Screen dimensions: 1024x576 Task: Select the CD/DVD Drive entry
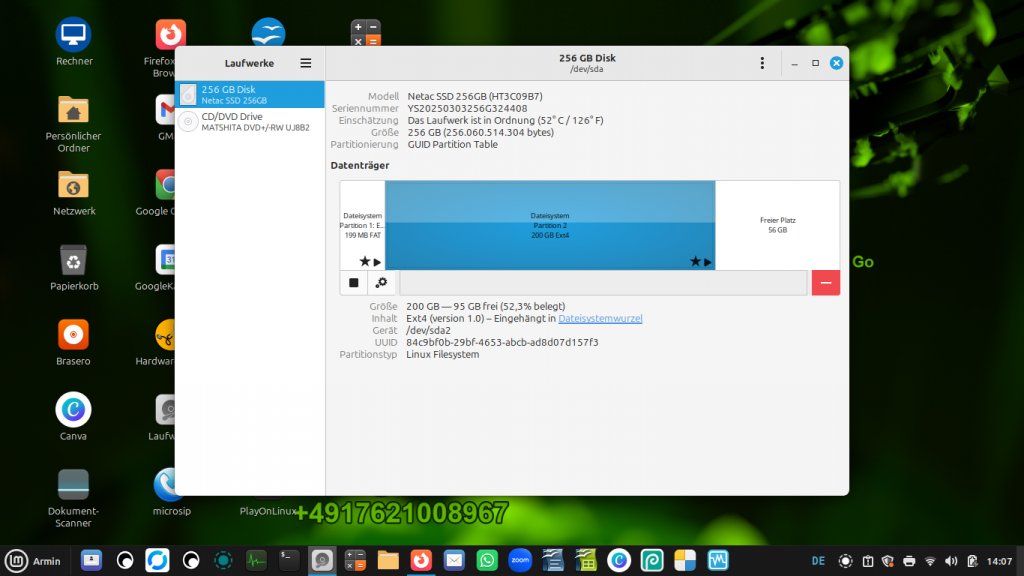click(250, 122)
